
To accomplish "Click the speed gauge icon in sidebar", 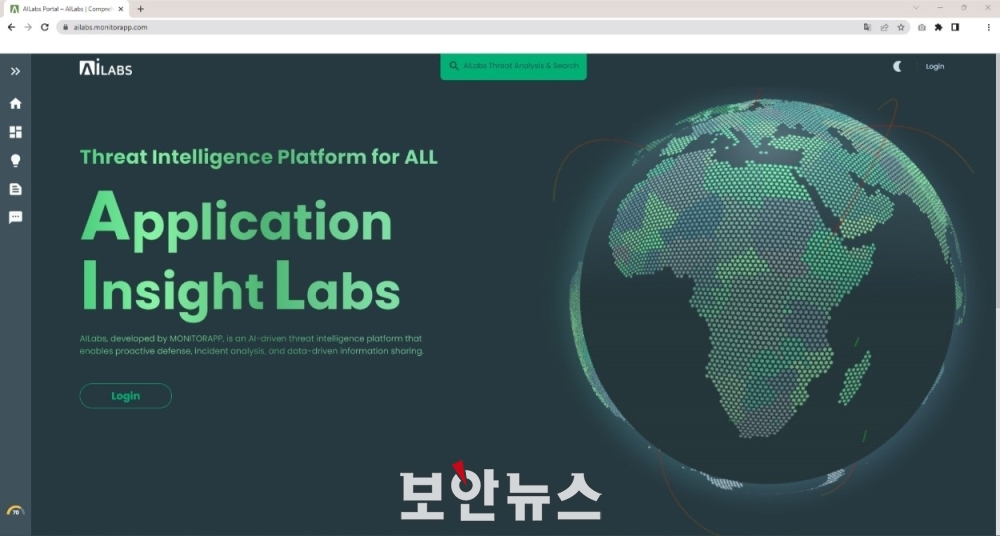I will [x=15, y=510].
